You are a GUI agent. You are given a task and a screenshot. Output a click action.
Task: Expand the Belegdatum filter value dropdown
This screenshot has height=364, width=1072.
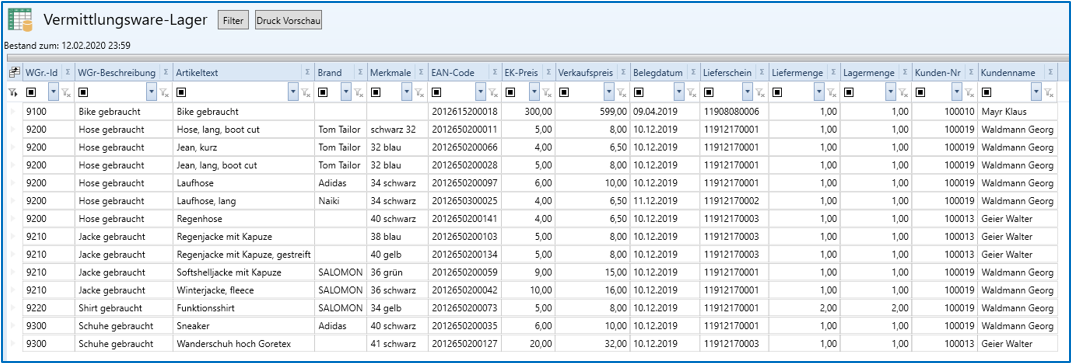click(679, 92)
